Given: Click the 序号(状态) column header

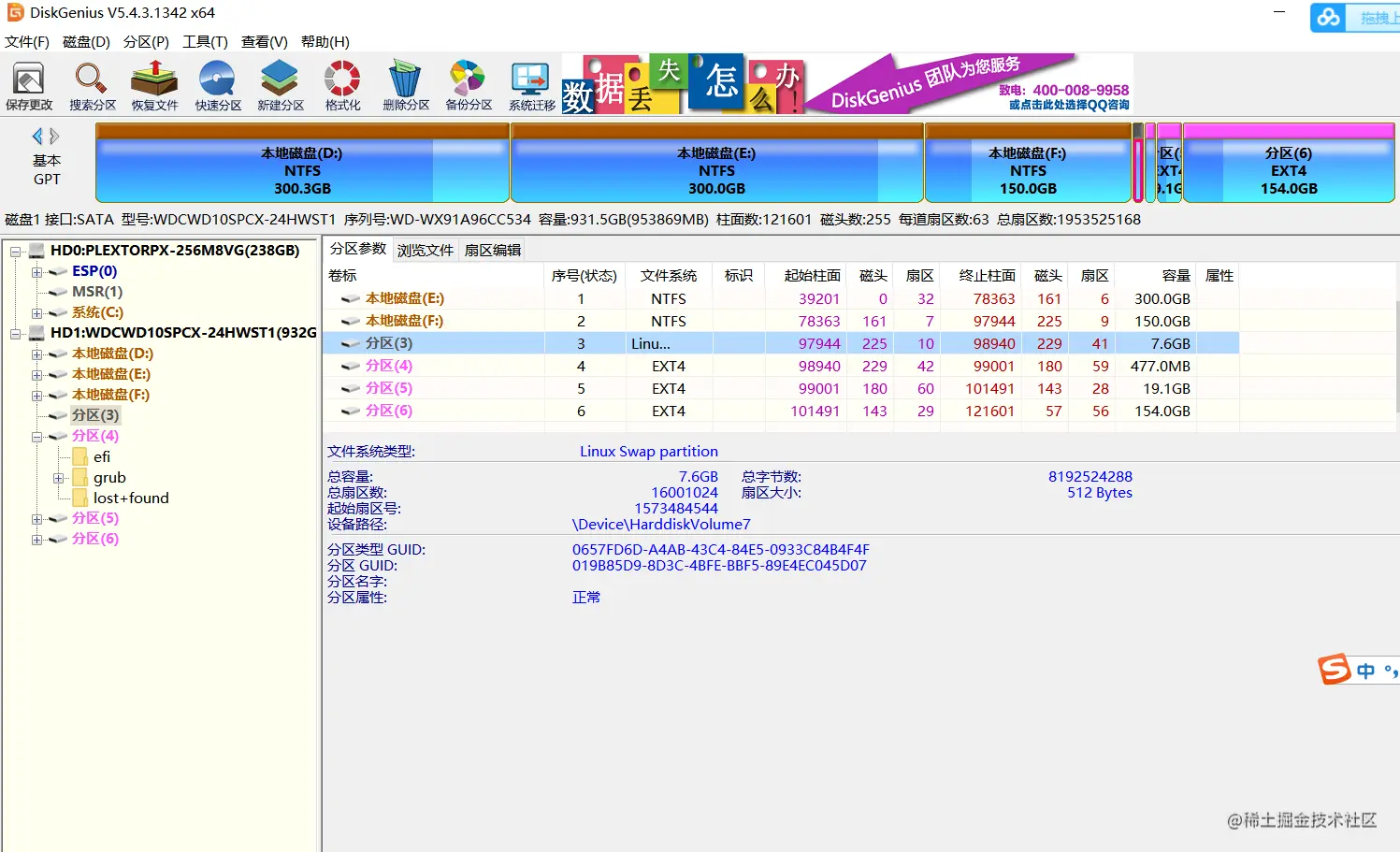Looking at the screenshot, I should click(x=585, y=276).
